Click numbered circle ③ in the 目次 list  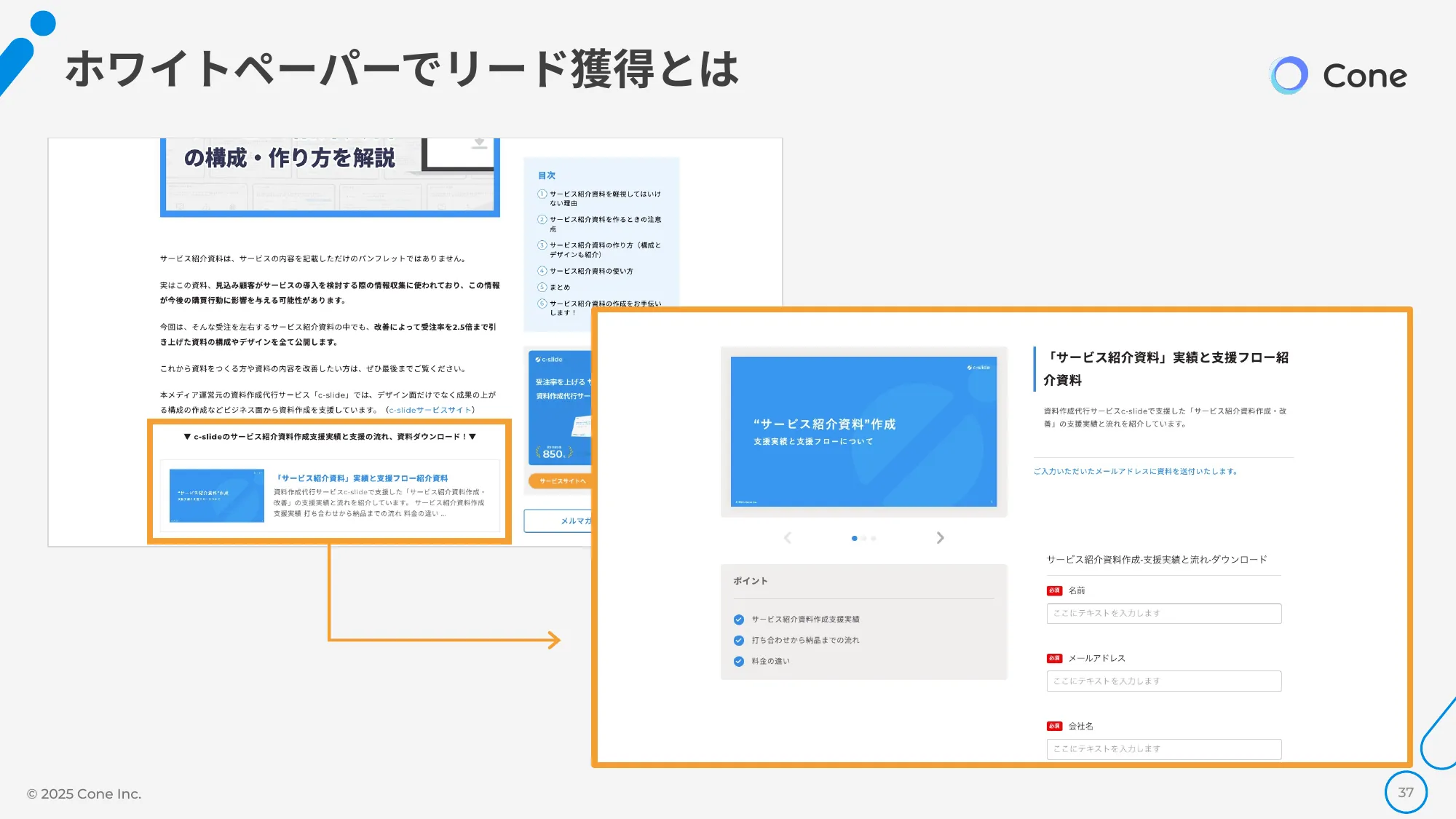pyautogui.click(x=542, y=245)
